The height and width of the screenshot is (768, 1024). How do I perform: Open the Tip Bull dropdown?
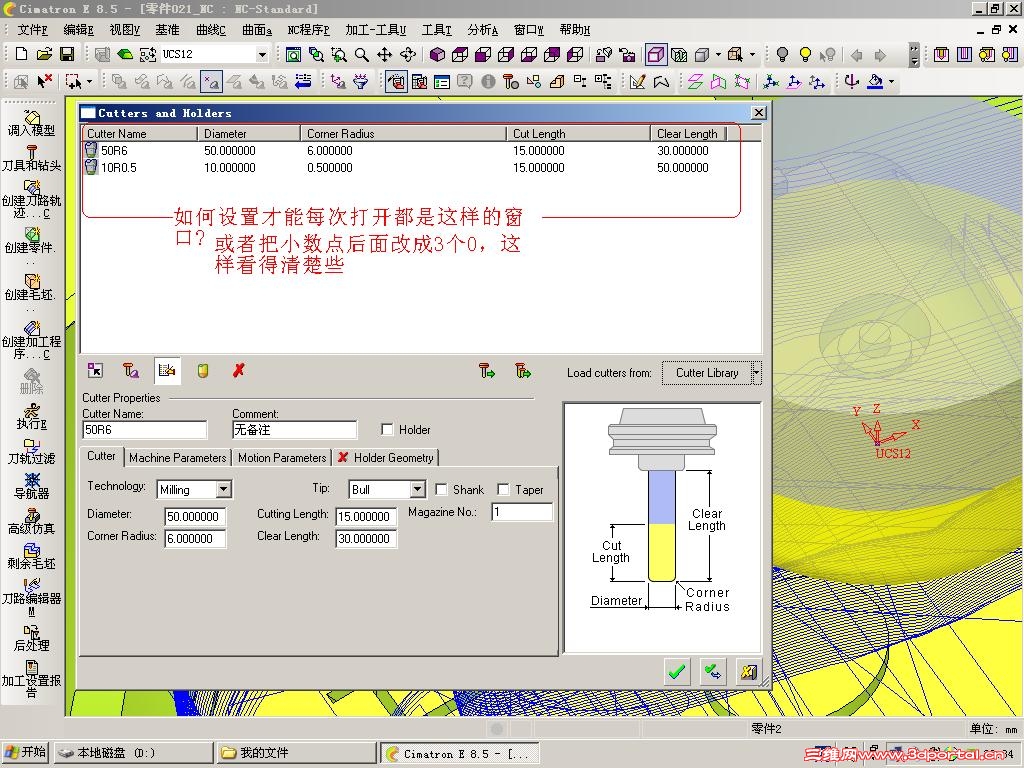418,490
